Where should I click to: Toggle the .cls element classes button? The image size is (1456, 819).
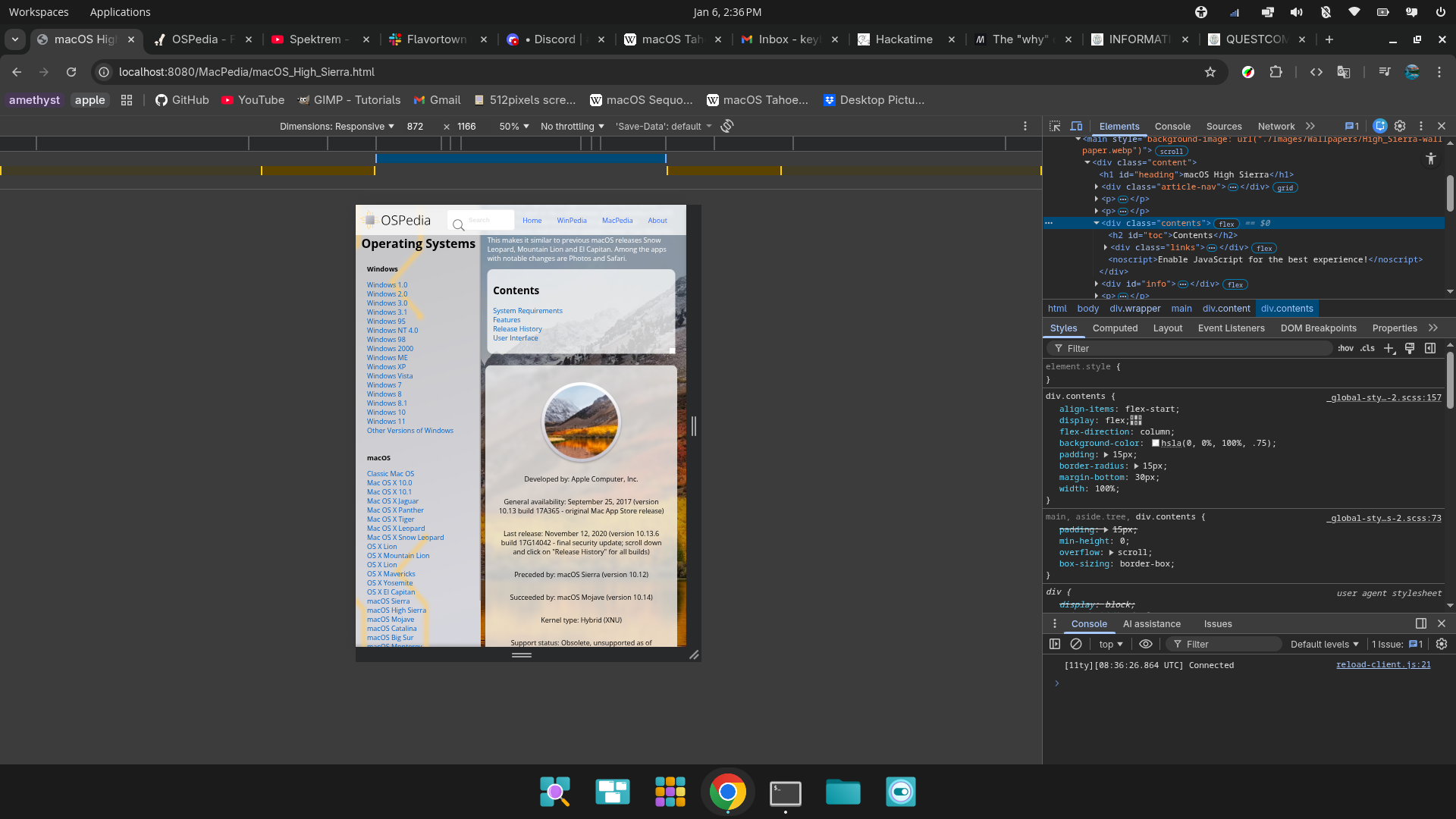[x=1367, y=348]
